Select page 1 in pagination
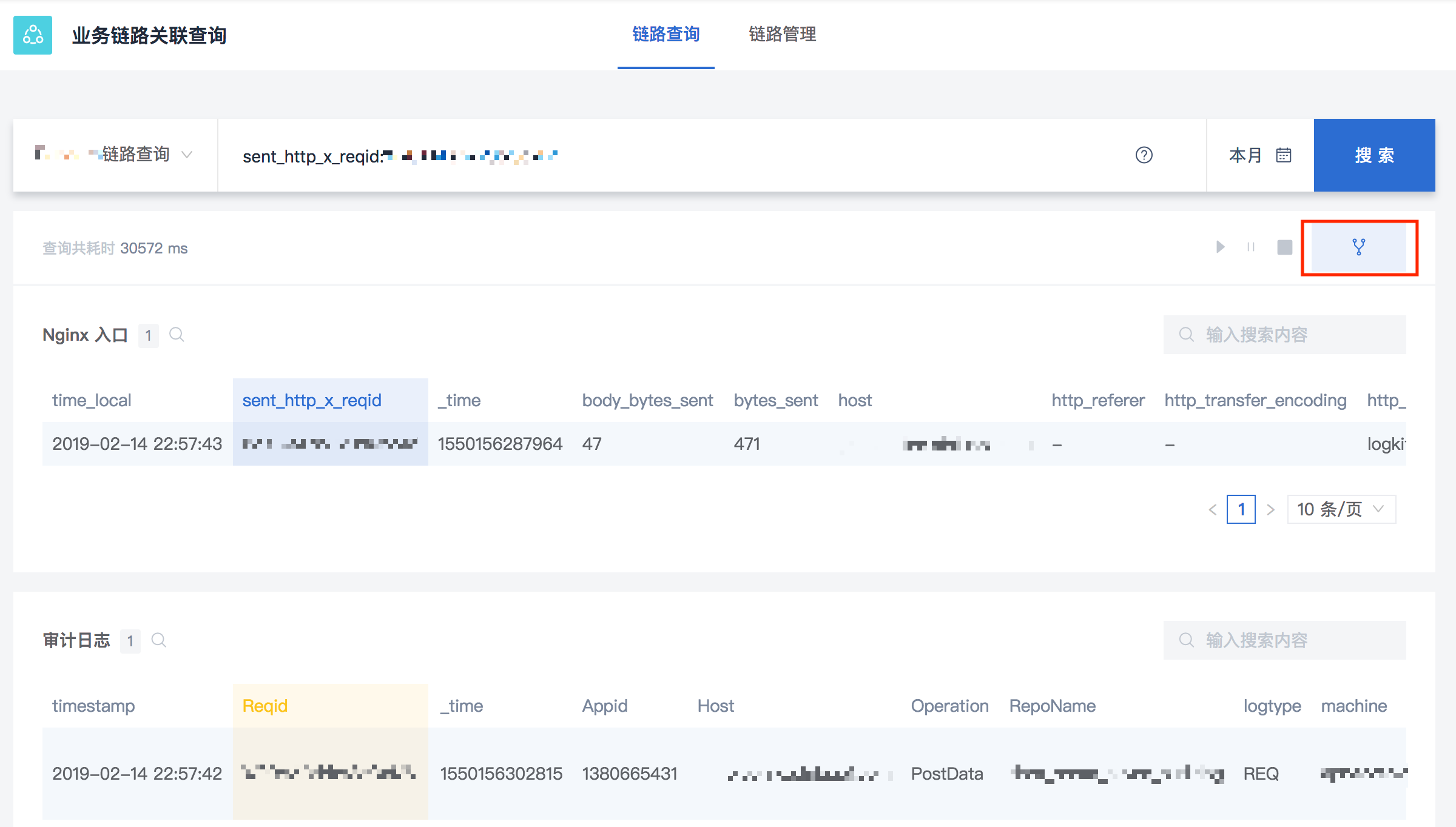This screenshot has width=1456, height=827. pos(1241,509)
